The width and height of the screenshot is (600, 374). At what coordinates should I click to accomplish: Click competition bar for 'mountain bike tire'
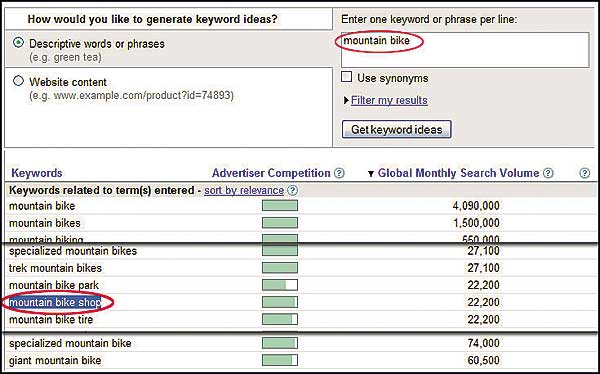[x=280, y=319]
